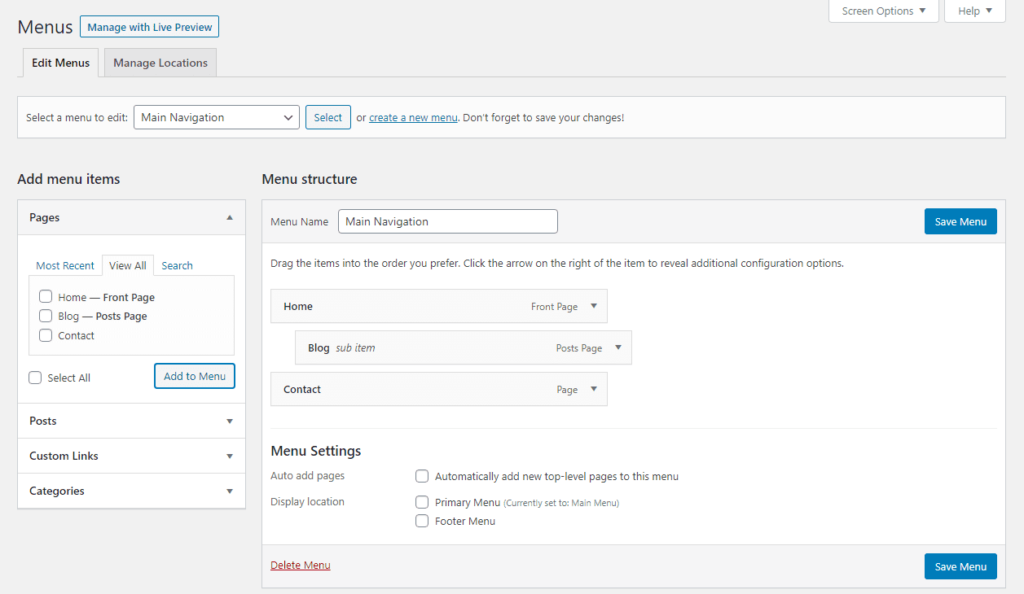Viewport: 1024px width, 594px height.
Task: Click the Delete Menu link
Action: (300, 566)
